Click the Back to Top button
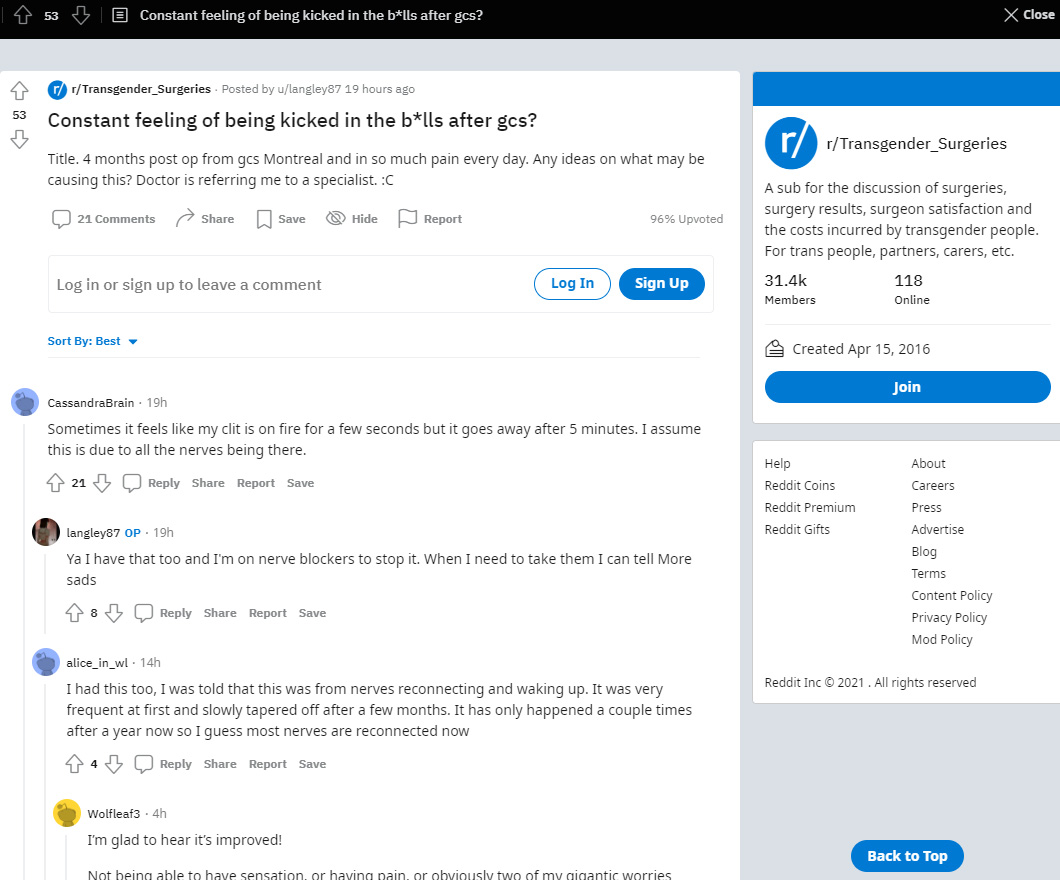Screen dimensions: 1060x880 coord(906,856)
